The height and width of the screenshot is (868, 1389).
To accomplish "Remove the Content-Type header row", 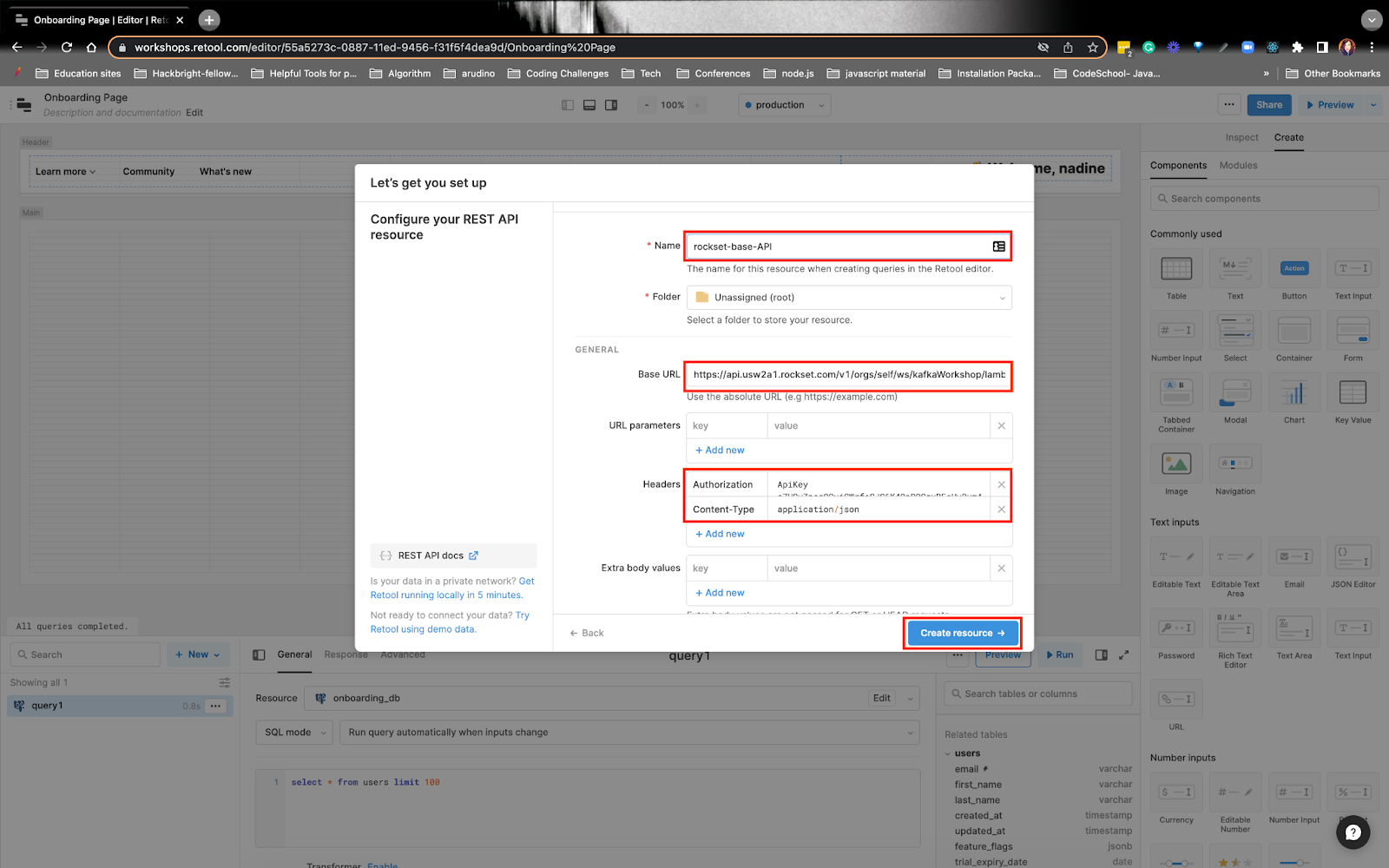I will 1001,510.
